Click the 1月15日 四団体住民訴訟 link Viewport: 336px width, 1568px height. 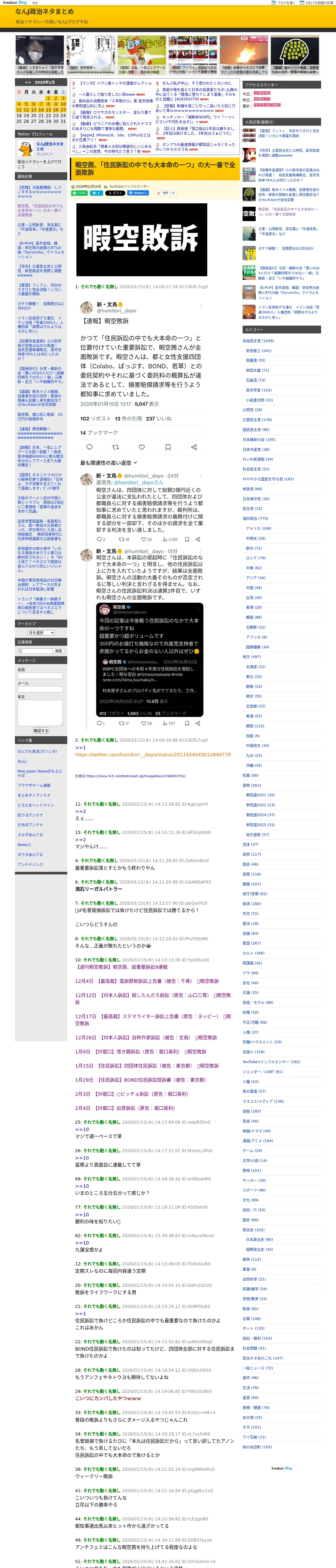(x=147, y=1066)
